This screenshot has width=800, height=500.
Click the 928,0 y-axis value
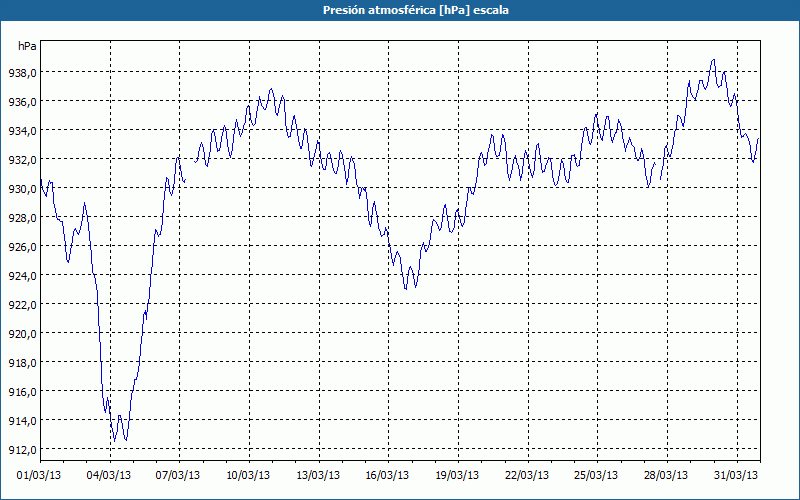click(22, 218)
